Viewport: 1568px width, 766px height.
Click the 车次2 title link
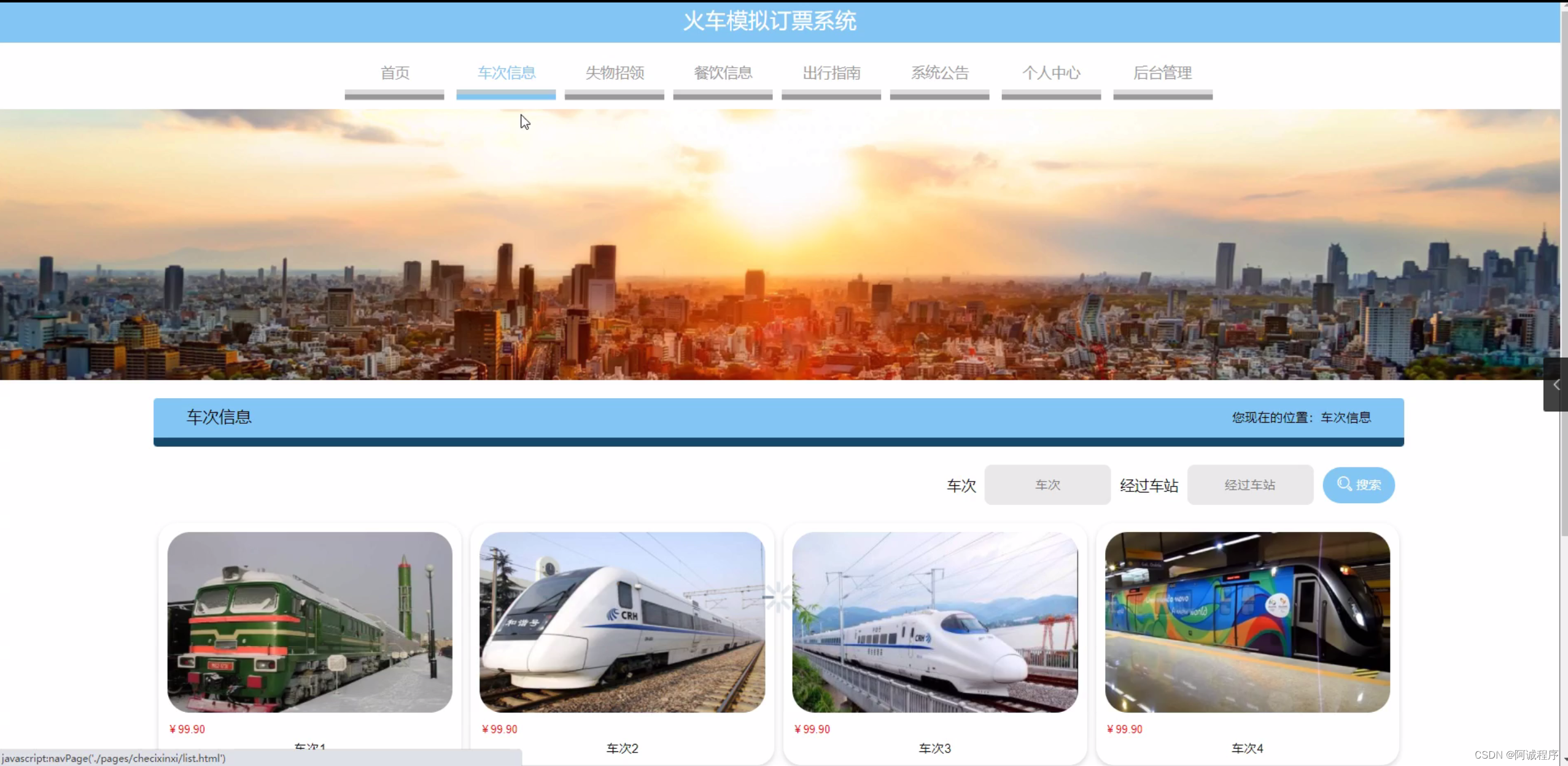[x=622, y=748]
